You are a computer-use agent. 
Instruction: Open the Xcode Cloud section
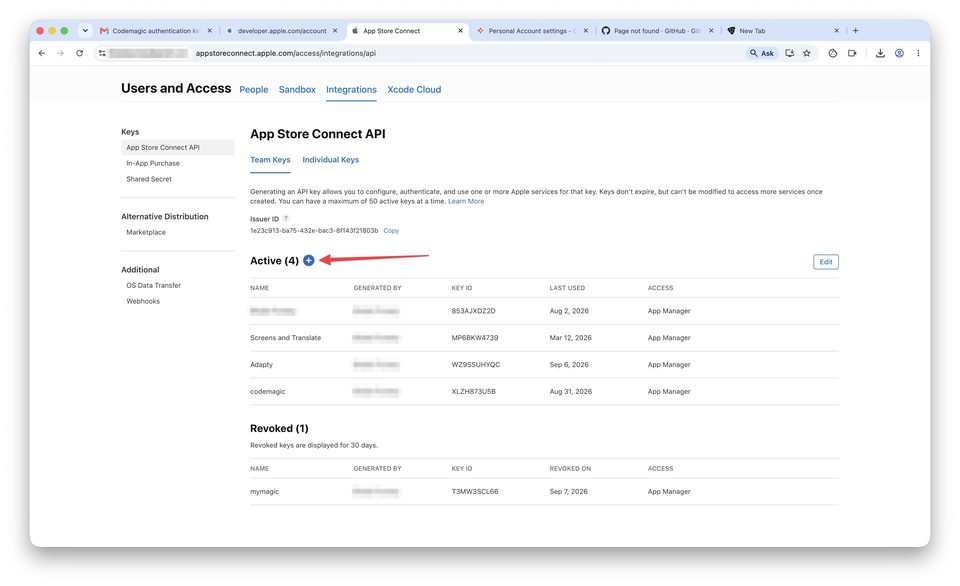414,89
